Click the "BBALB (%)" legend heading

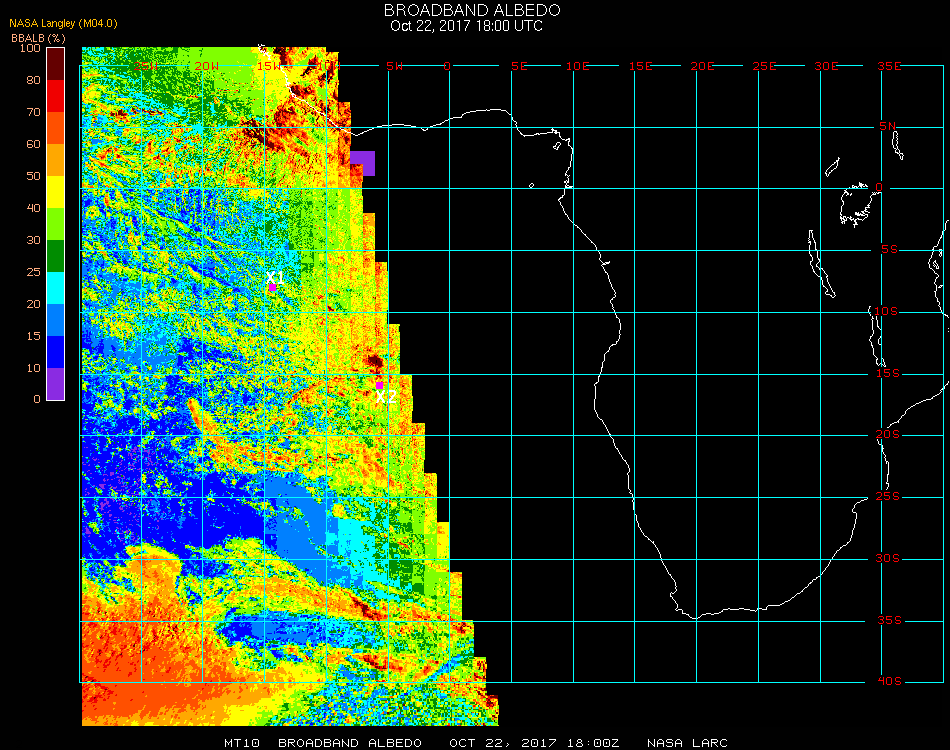(x=38, y=38)
